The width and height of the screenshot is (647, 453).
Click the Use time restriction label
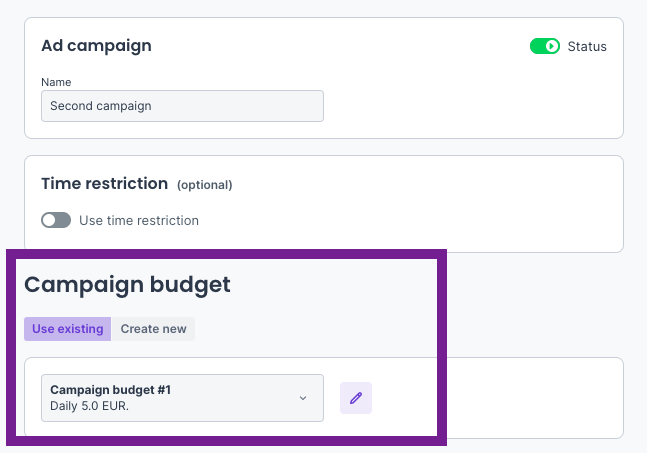tap(139, 220)
